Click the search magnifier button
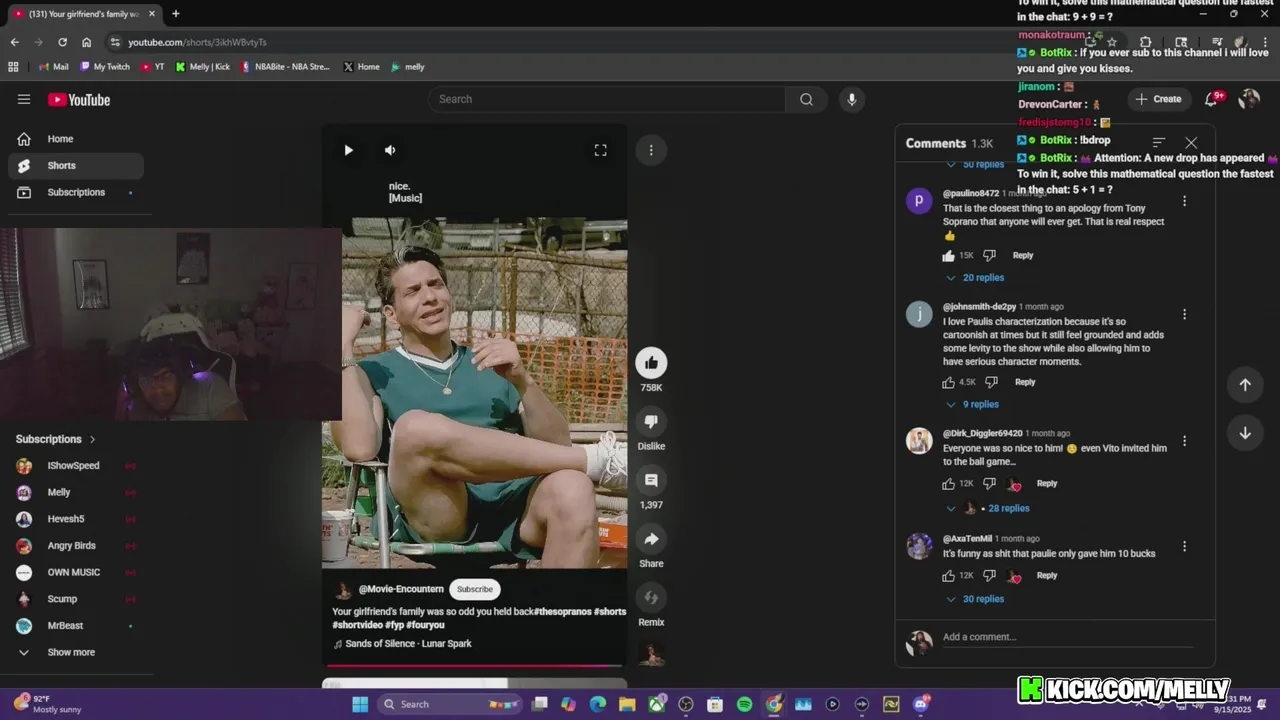This screenshot has height=720, width=1280. point(806,99)
